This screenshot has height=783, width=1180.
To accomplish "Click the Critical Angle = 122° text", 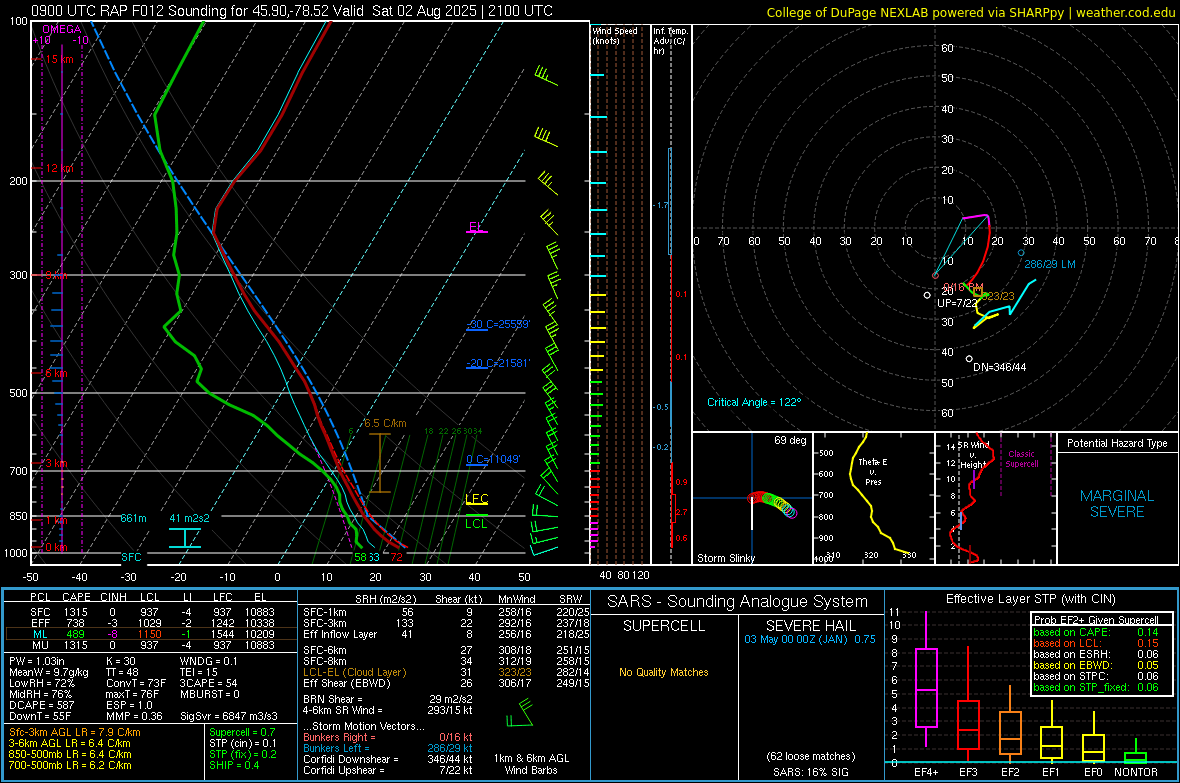I will 754,402.
